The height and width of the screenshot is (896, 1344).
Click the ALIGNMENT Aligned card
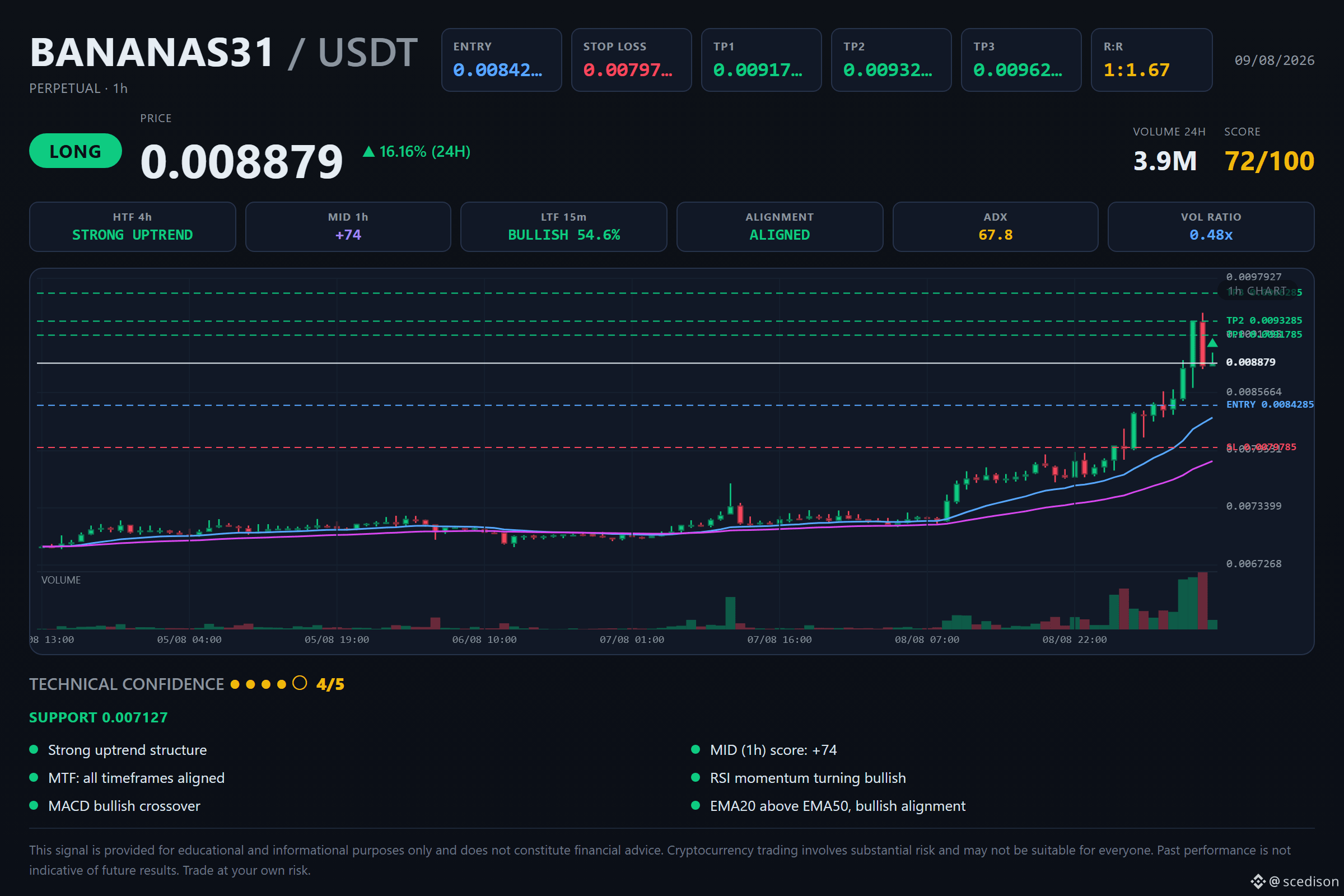click(780, 227)
